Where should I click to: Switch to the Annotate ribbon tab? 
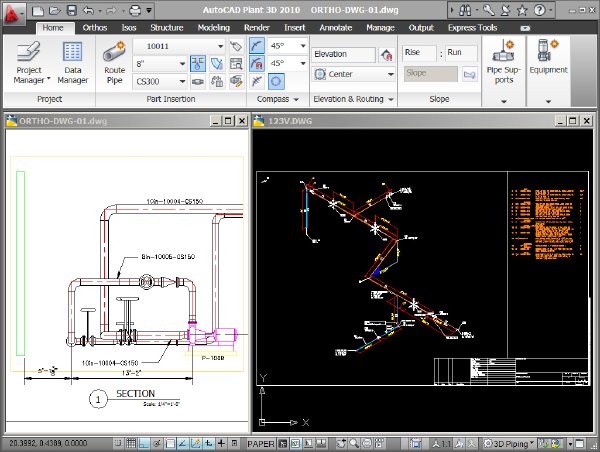click(336, 28)
